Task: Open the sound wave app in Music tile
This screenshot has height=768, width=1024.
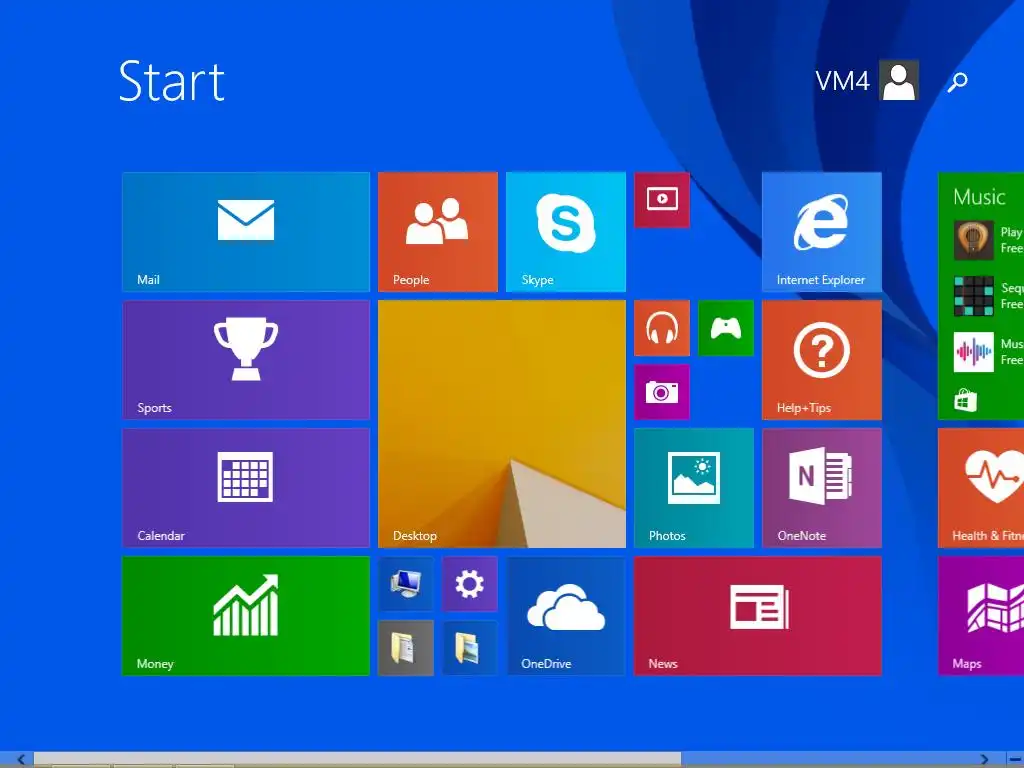Action: 973,352
